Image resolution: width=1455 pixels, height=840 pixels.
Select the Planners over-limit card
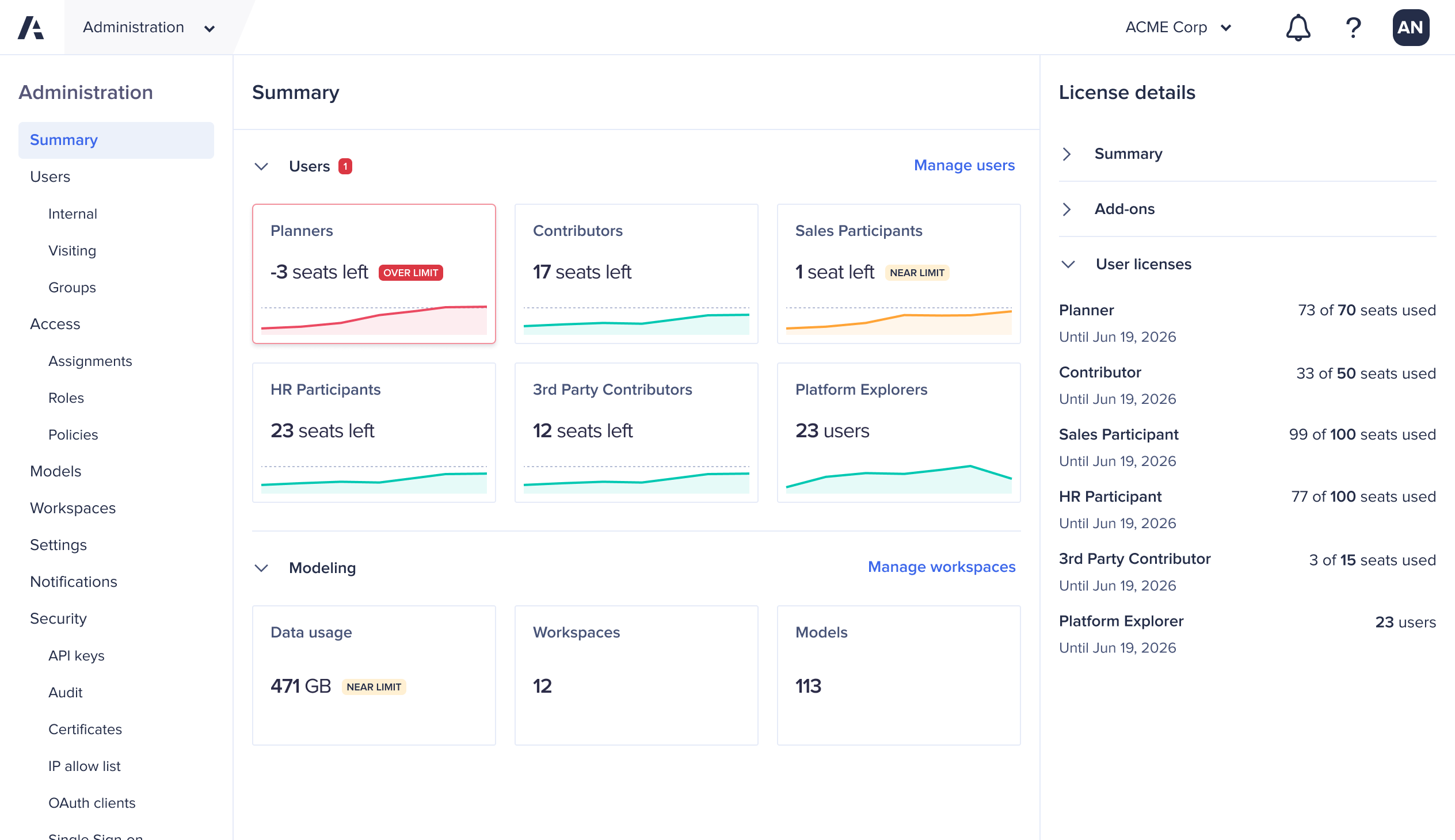374,274
